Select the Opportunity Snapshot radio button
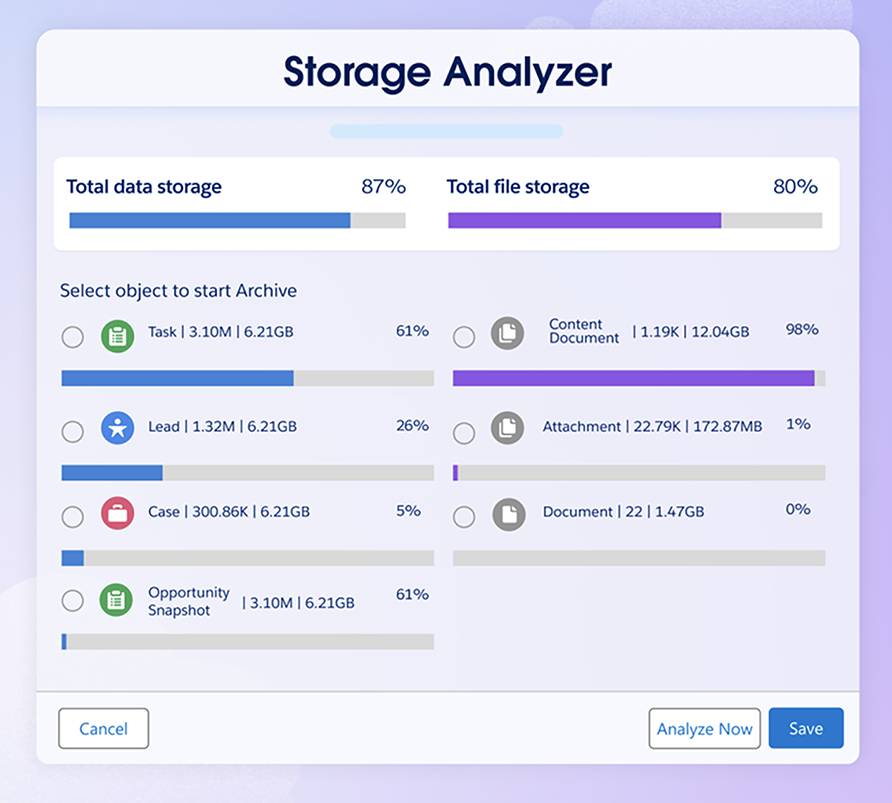The width and height of the screenshot is (892, 803). pyautogui.click(x=73, y=601)
